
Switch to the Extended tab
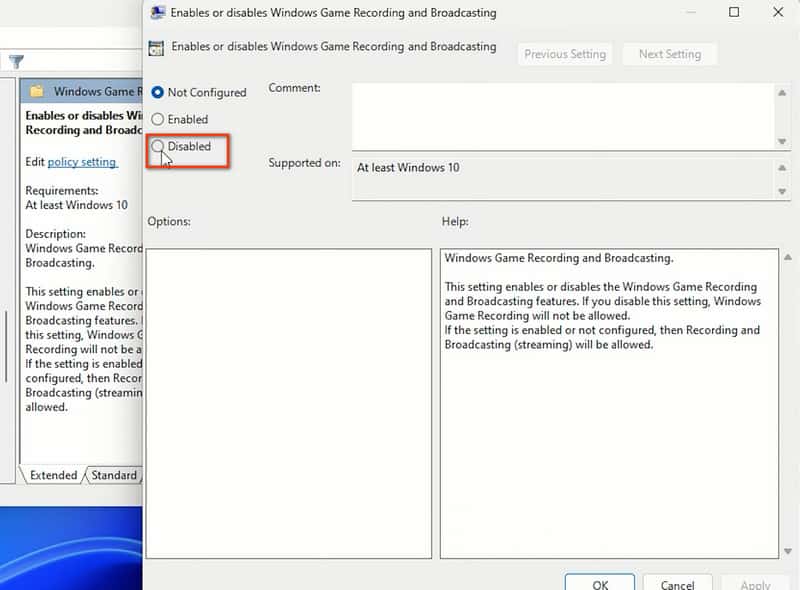click(x=53, y=475)
